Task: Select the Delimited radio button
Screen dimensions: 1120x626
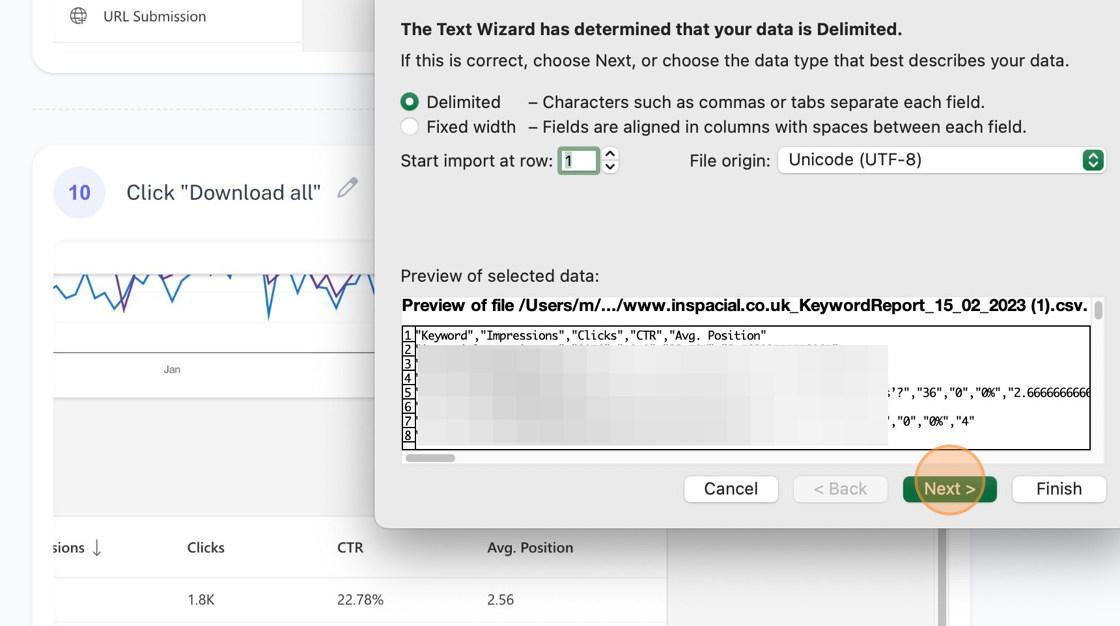Action: (409, 102)
